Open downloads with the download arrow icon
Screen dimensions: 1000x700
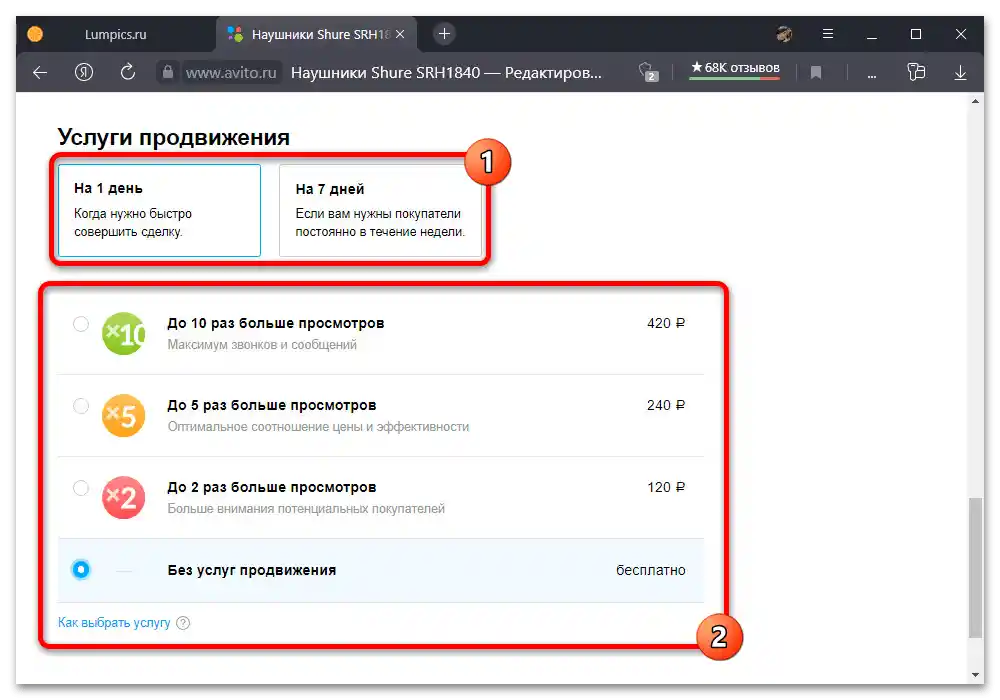(960, 73)
